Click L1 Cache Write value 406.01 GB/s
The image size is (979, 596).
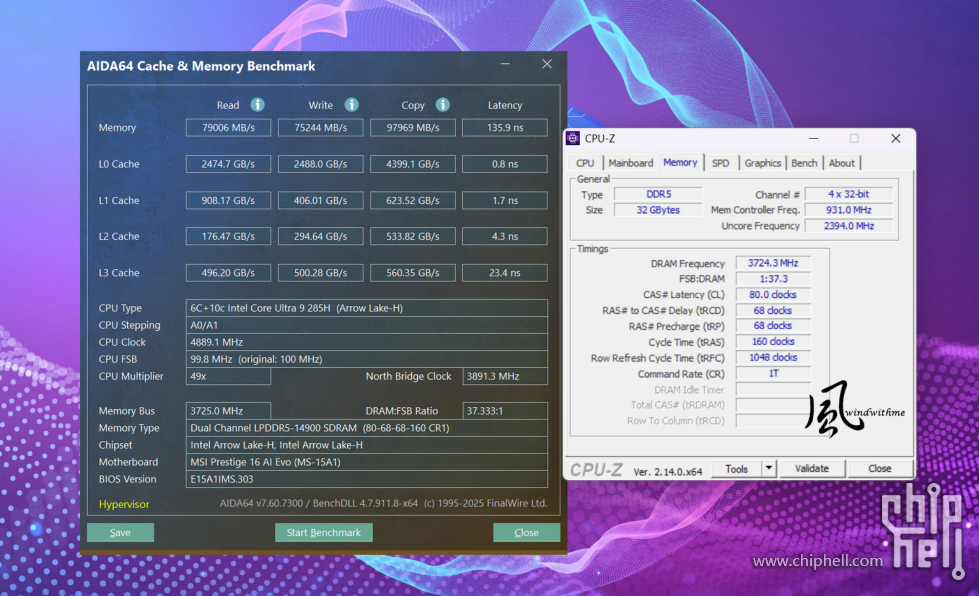(x=320, y=200)
